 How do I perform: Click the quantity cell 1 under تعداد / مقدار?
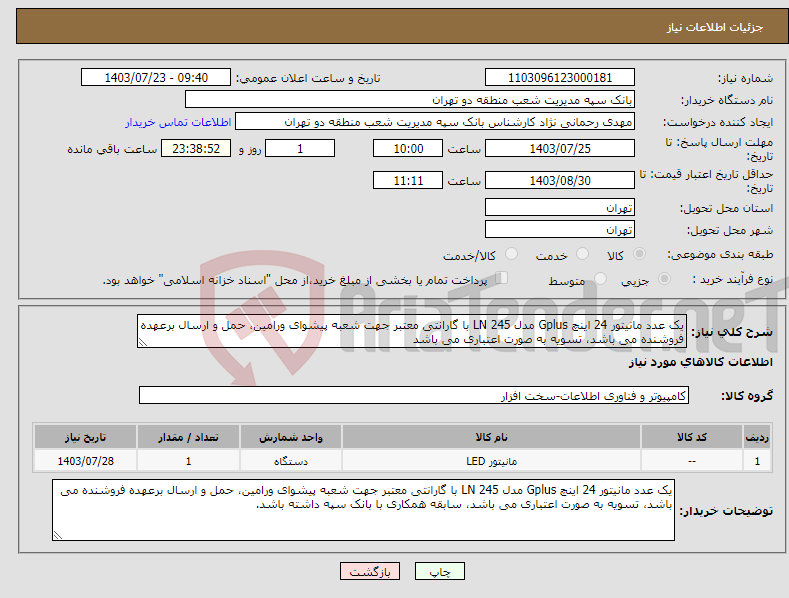point(188,461)
